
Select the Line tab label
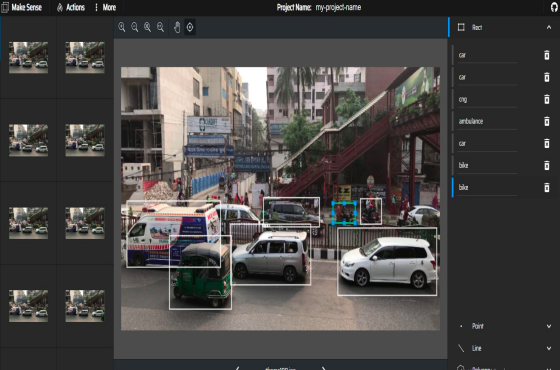click(x=476, y=348)
